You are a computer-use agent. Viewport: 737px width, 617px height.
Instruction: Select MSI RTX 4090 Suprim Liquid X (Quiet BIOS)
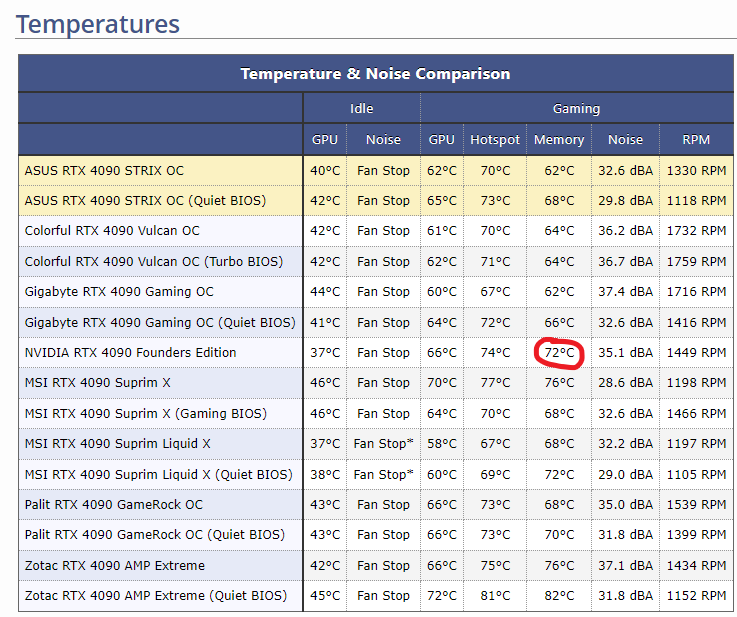click(x=159, y=475)
